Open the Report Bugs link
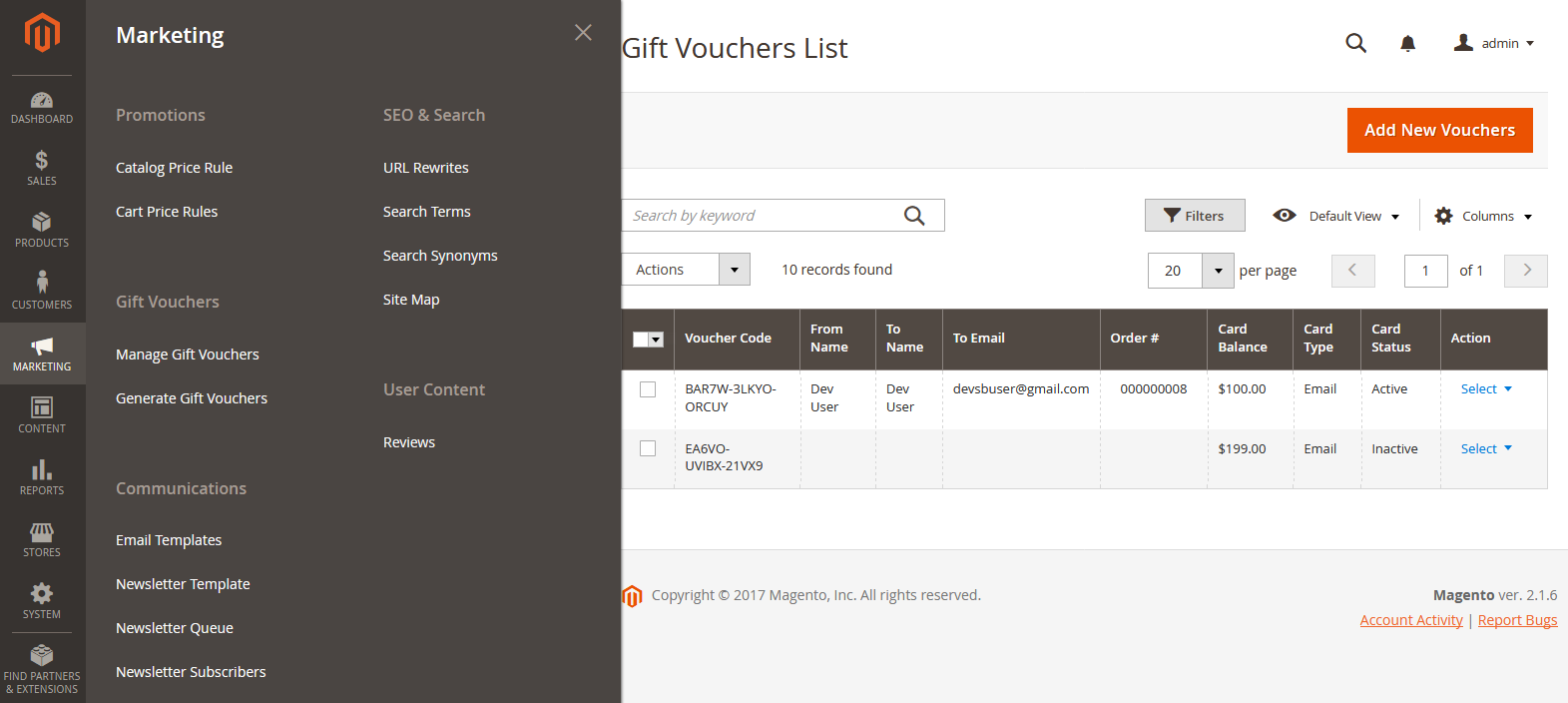 1517,620
